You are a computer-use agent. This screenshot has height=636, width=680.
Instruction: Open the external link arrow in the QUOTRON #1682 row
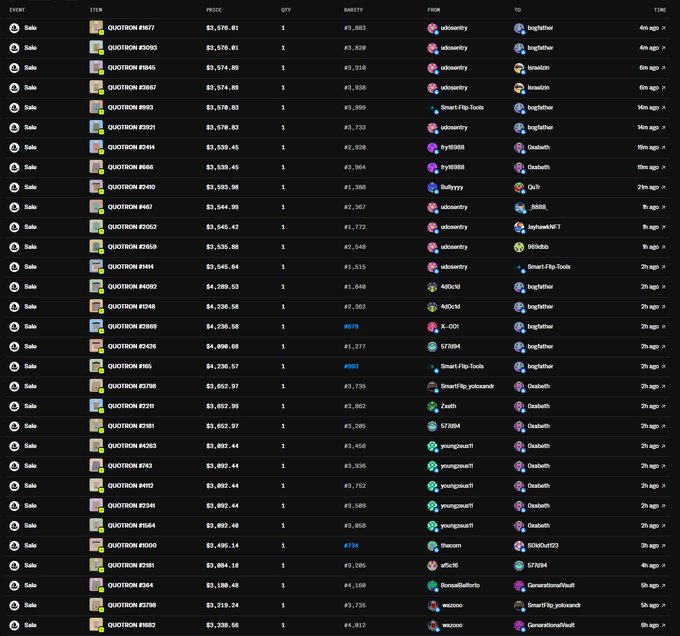(x=663, y=625)
